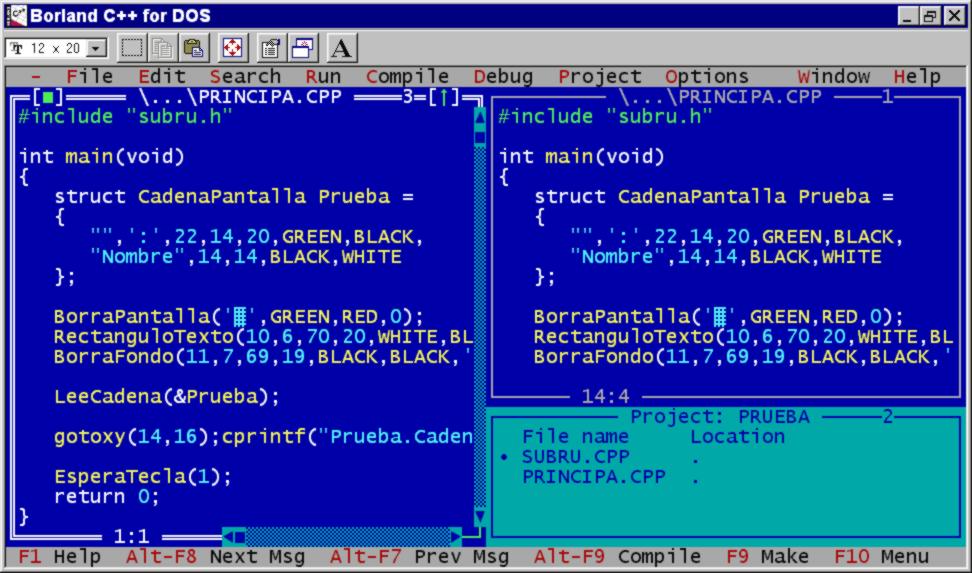The height and width of the screenshot is (573, 972).
Task: Open the File menu
Action: (x=90, y=76)
